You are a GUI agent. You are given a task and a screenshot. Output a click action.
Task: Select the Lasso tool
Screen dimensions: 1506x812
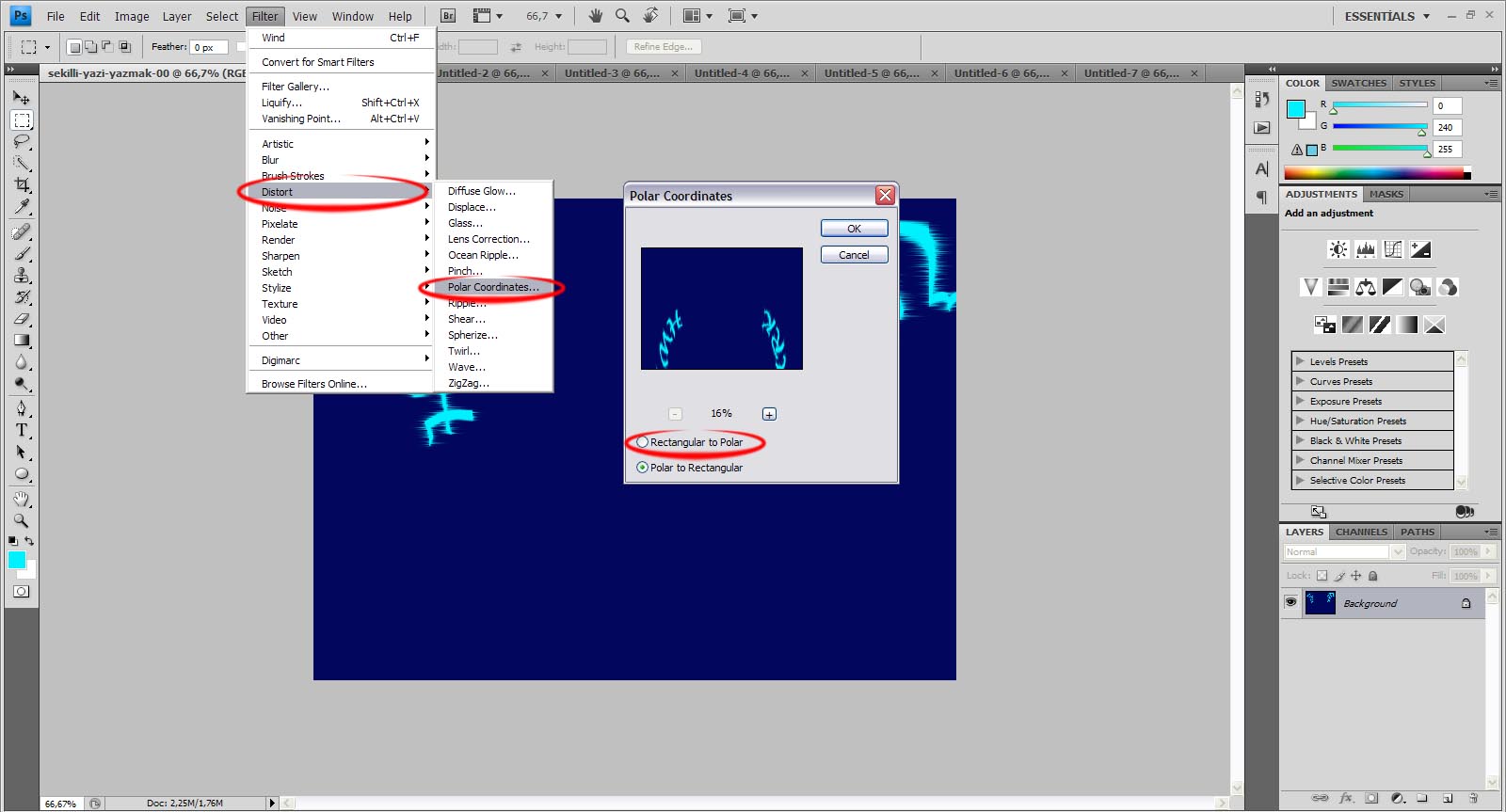pos(22,141)
